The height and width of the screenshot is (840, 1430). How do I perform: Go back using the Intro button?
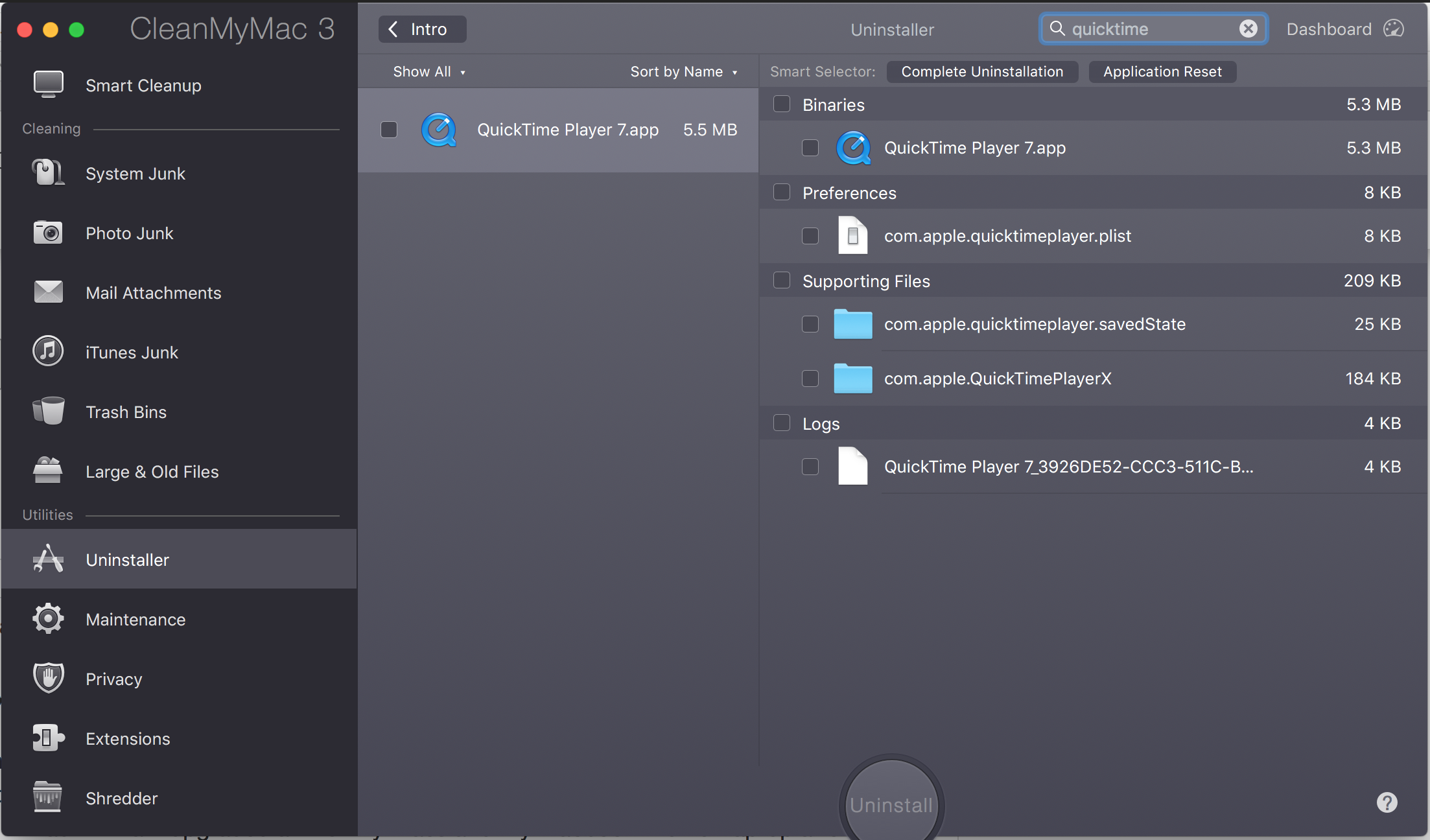coord(421,29)
